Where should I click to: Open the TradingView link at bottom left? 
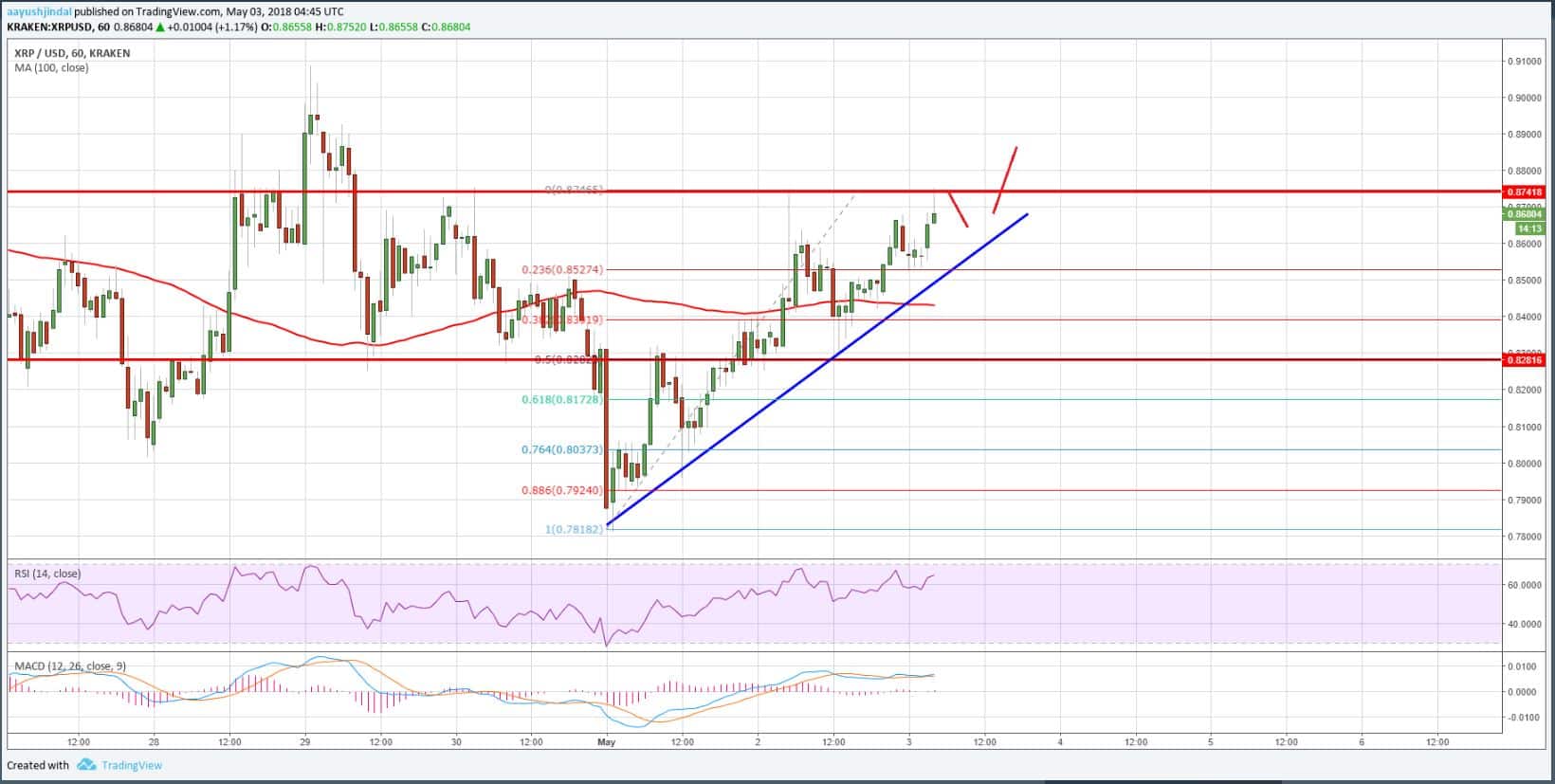click(x=131, y=765)
